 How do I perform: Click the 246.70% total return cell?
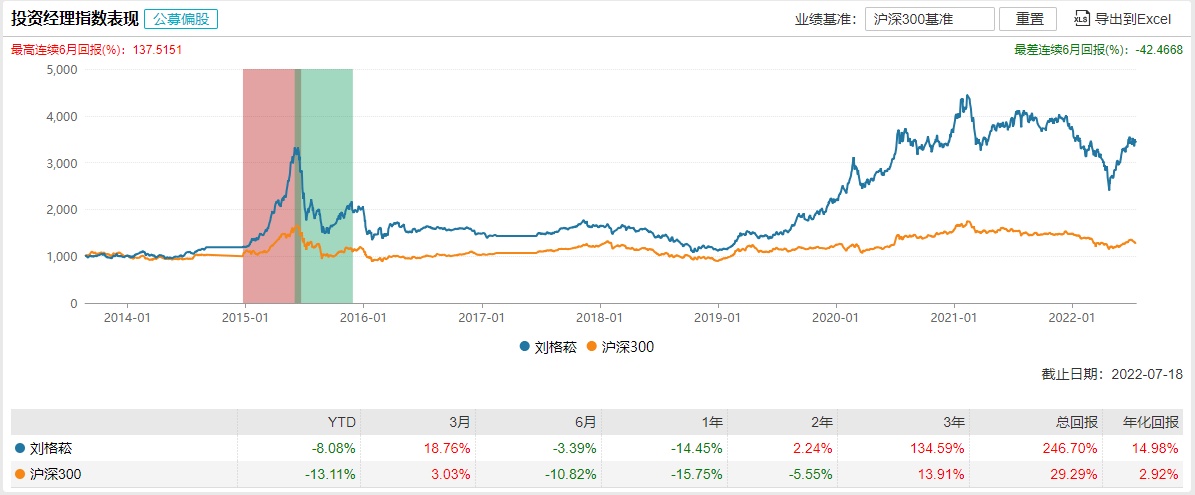point(1071,449)
